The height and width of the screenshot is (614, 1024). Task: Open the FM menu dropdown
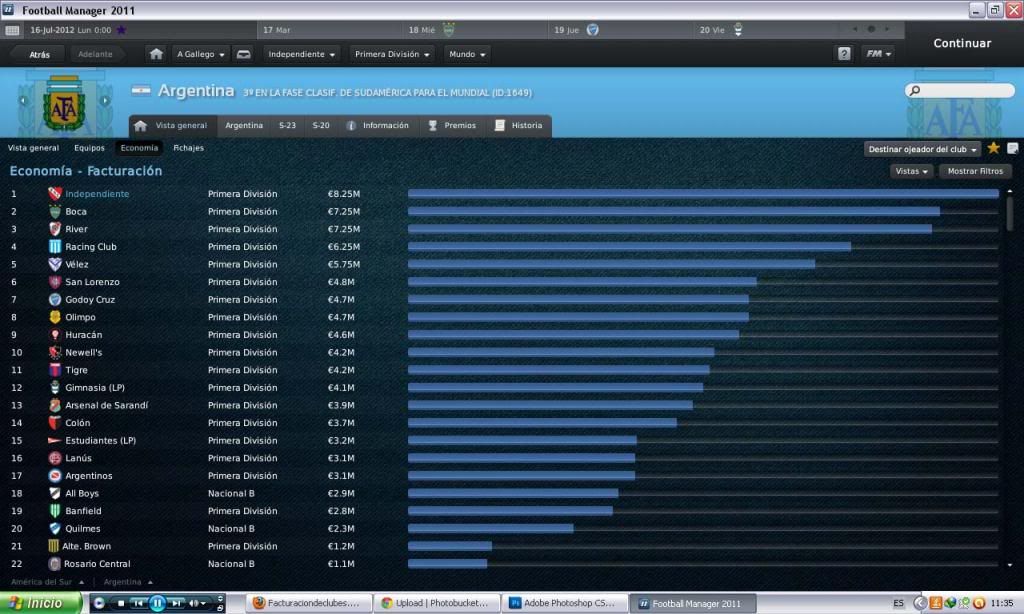[x=878, y=54]
